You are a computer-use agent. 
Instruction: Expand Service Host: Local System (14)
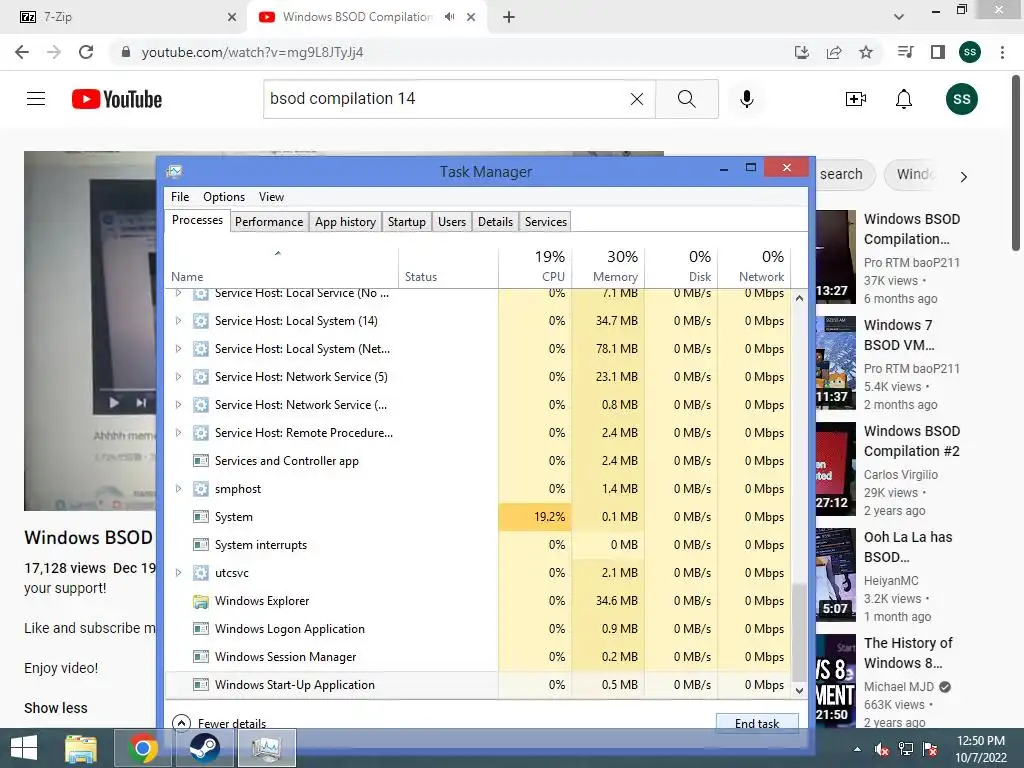(x=178, y=321)
